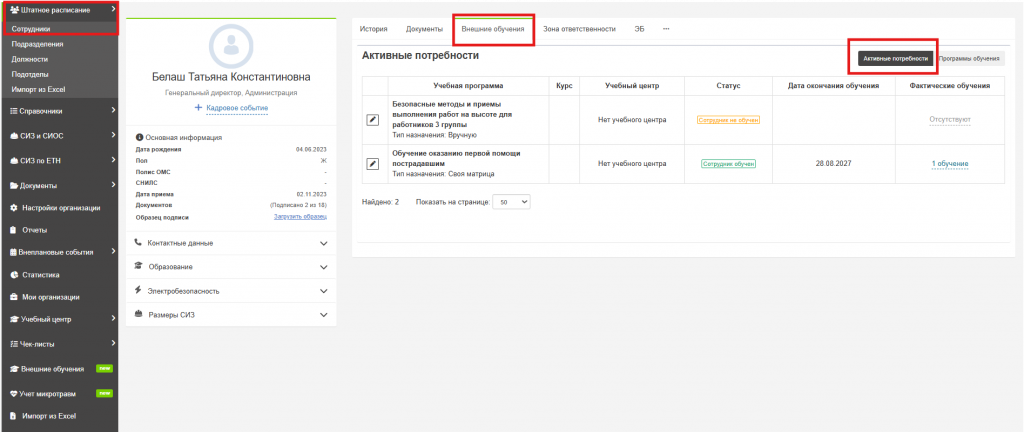Open the 1 обучение link
The height and width of the screenshot is (432, 1024).
(950, 164)
